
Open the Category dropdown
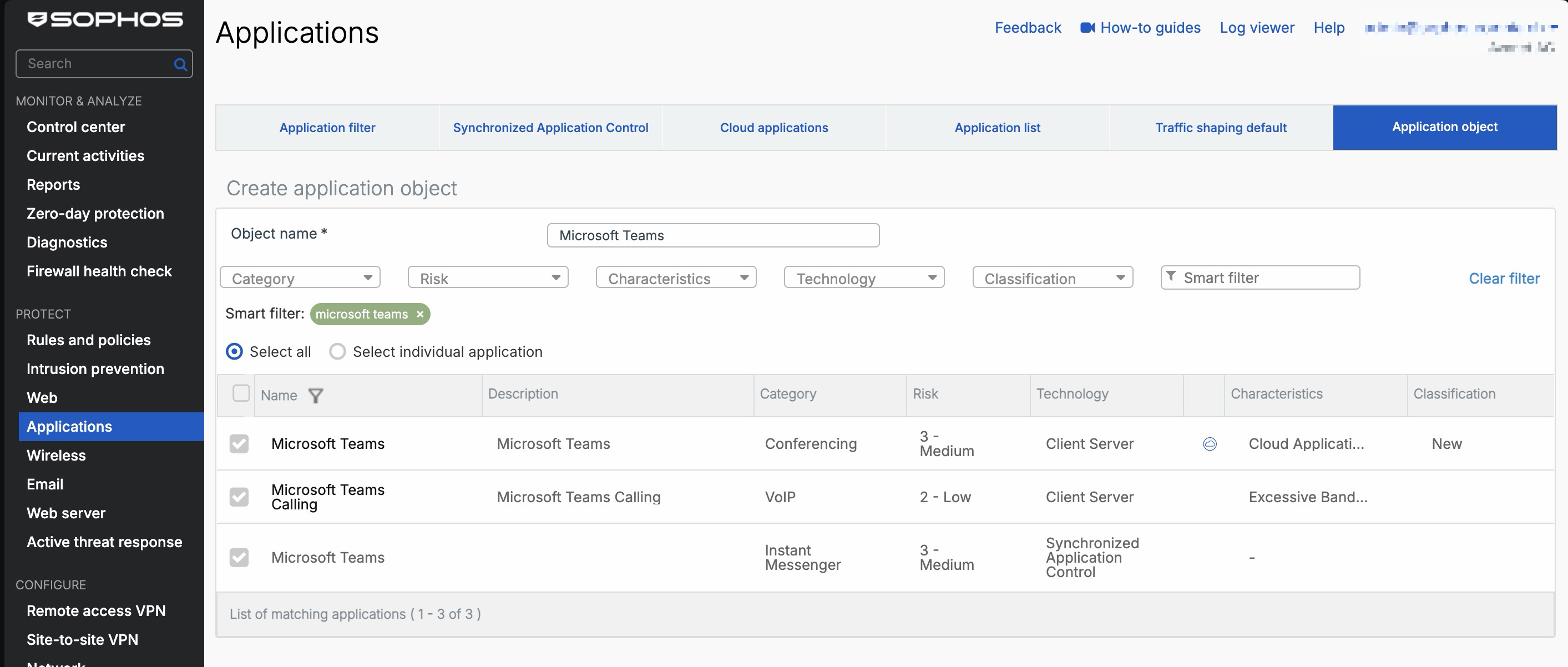[300, 277]
